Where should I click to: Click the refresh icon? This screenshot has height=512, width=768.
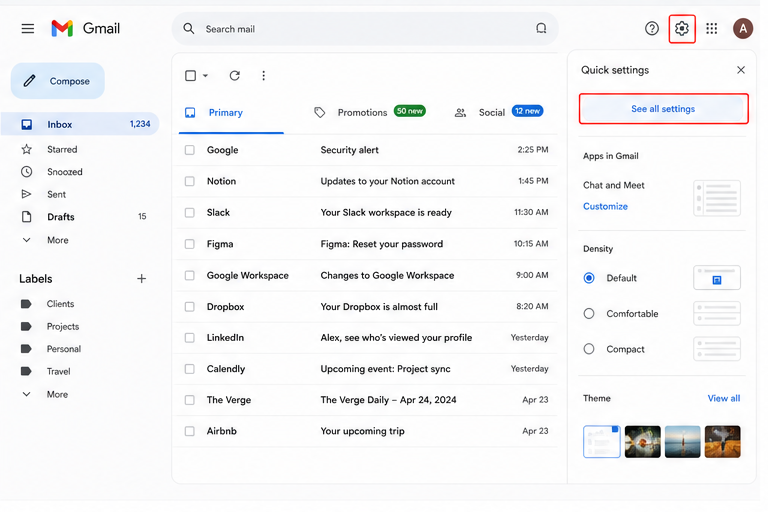(x=235, y=75)
